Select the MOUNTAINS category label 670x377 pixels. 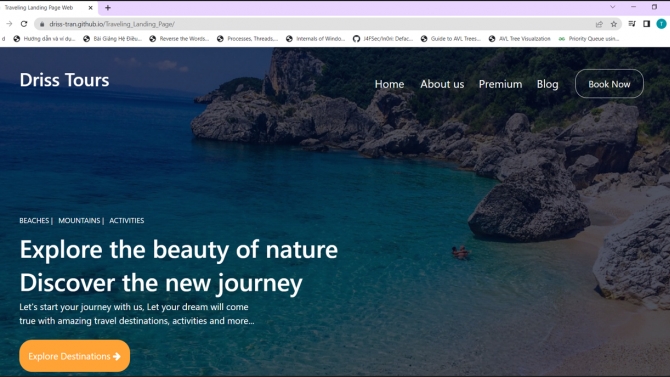[79, 221]
